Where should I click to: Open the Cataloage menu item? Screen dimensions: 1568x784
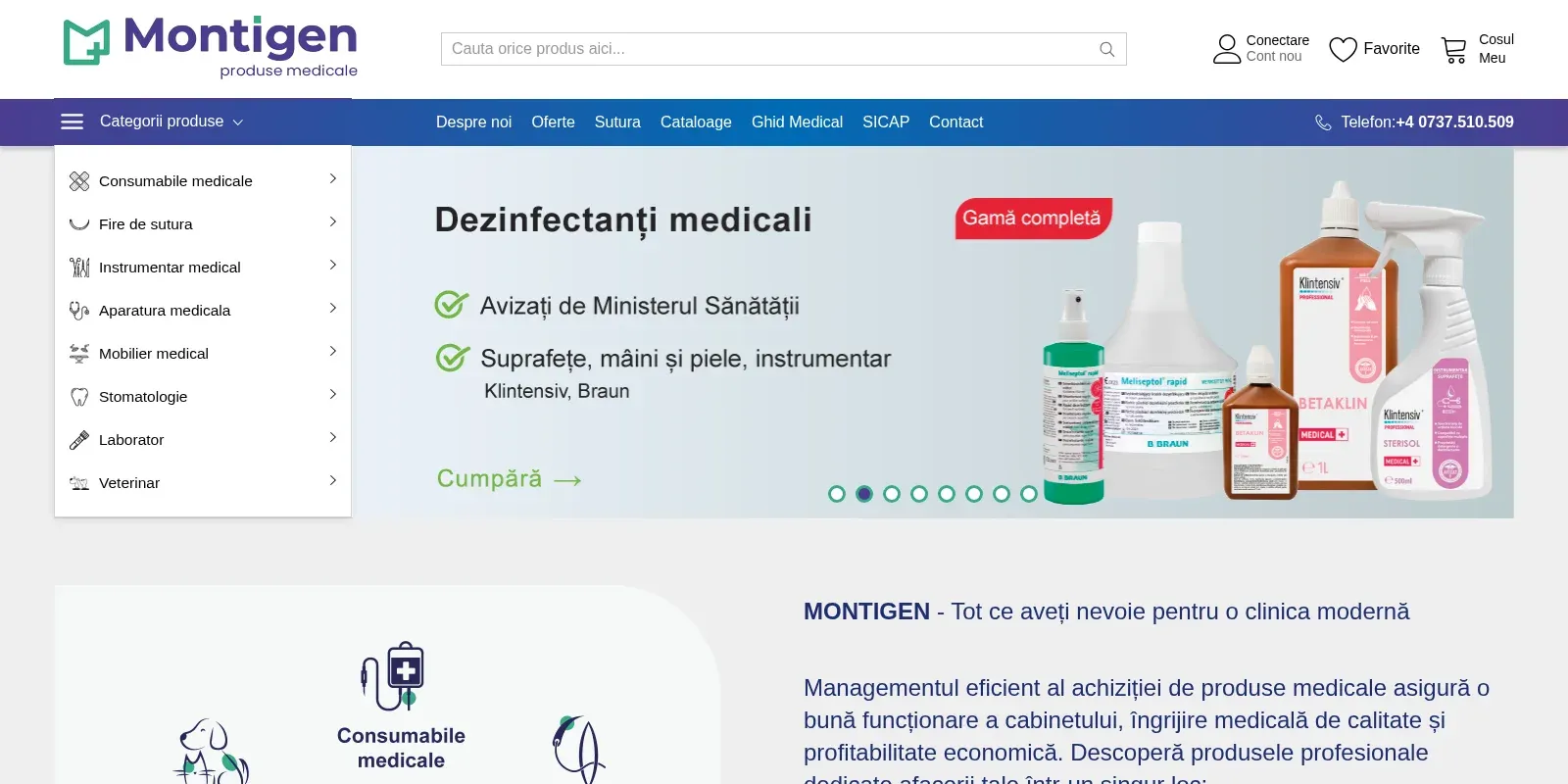click(x=696, y=122)
